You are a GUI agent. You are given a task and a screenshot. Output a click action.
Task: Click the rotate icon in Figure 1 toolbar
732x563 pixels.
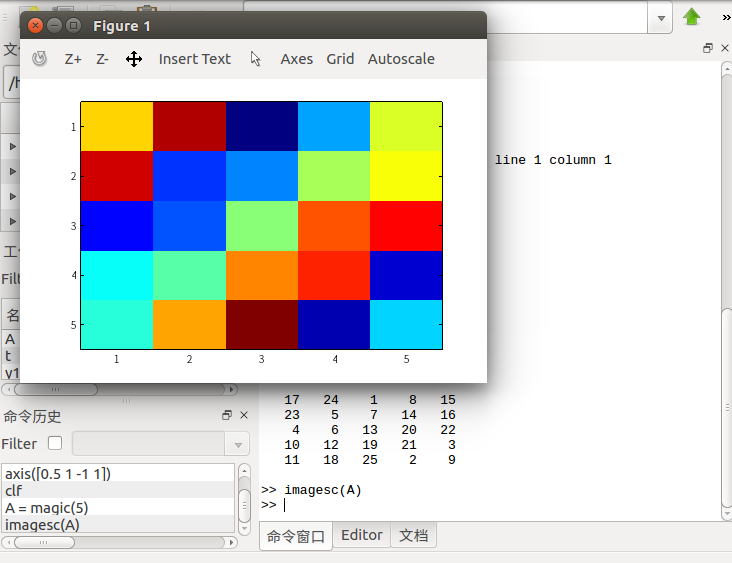click(40, 59)
